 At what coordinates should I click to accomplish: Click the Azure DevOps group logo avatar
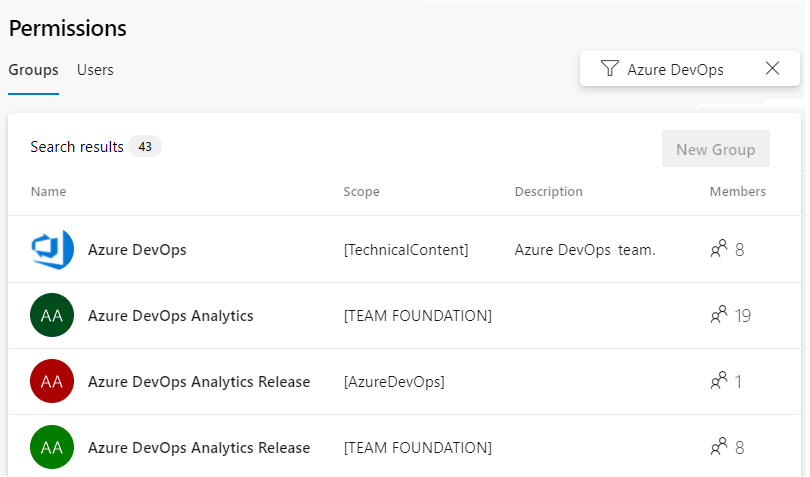click(x=52, y=250)
